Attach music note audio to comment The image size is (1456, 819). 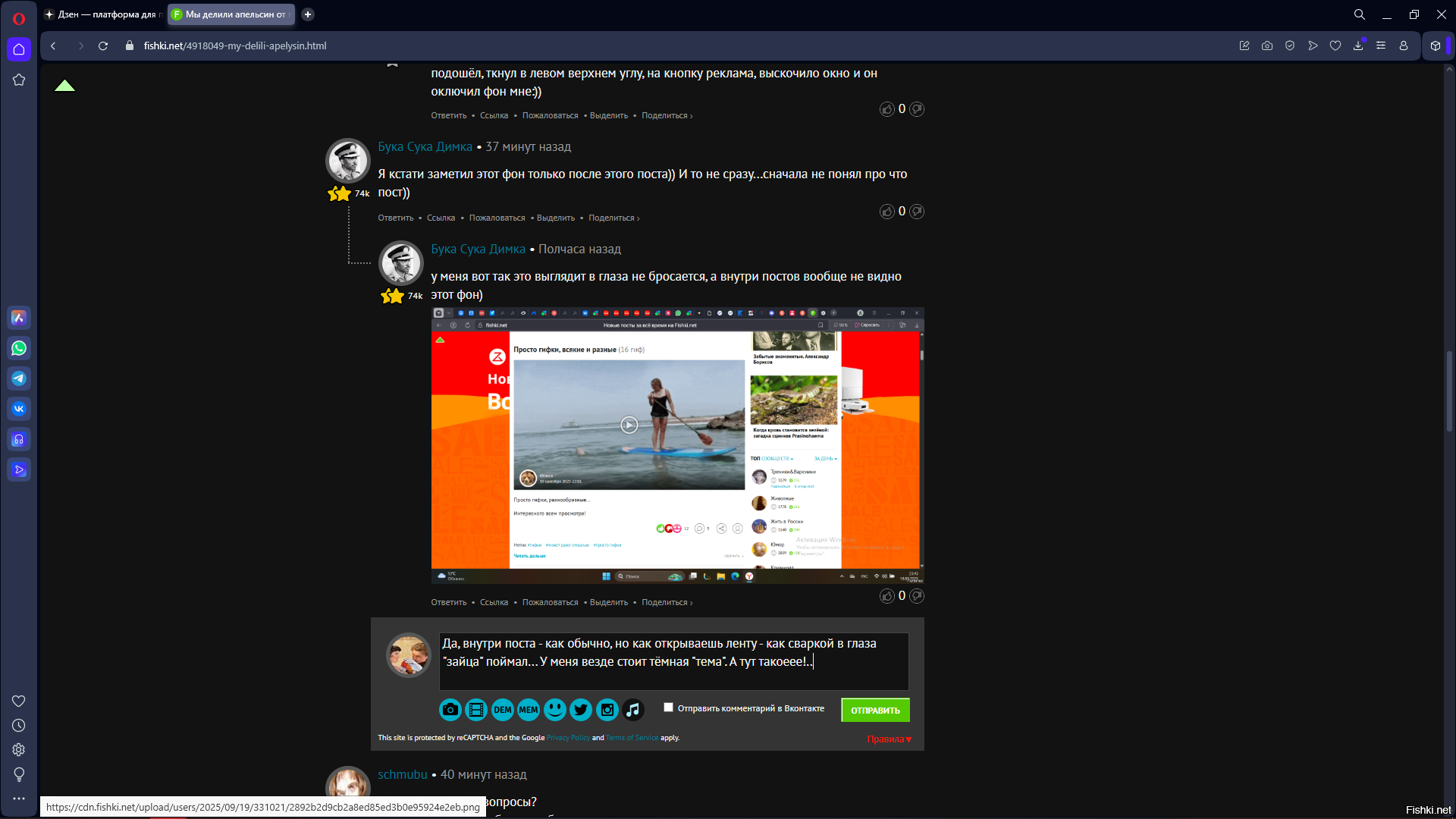click(x=633, y=710)
